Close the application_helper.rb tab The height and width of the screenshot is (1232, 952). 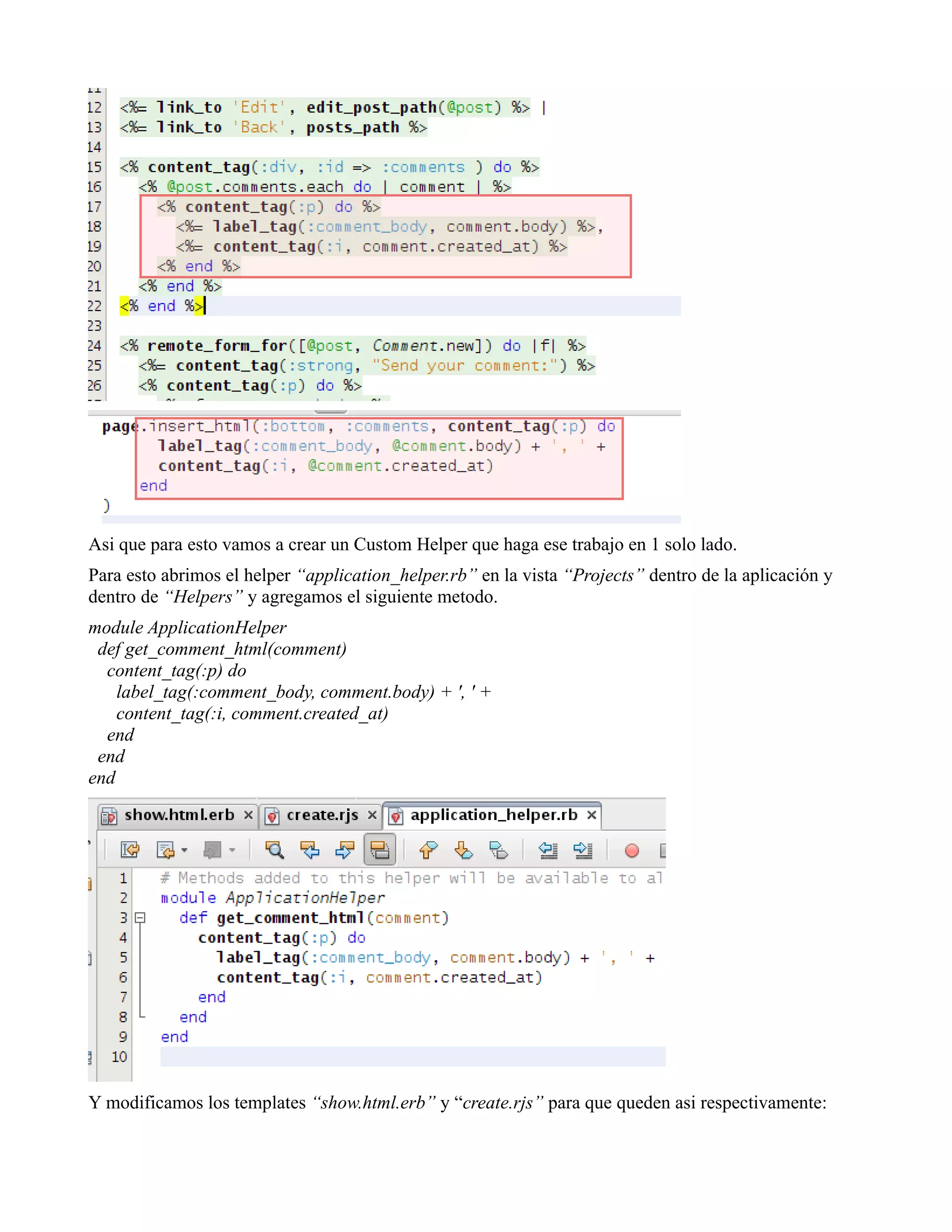[592, 815]
